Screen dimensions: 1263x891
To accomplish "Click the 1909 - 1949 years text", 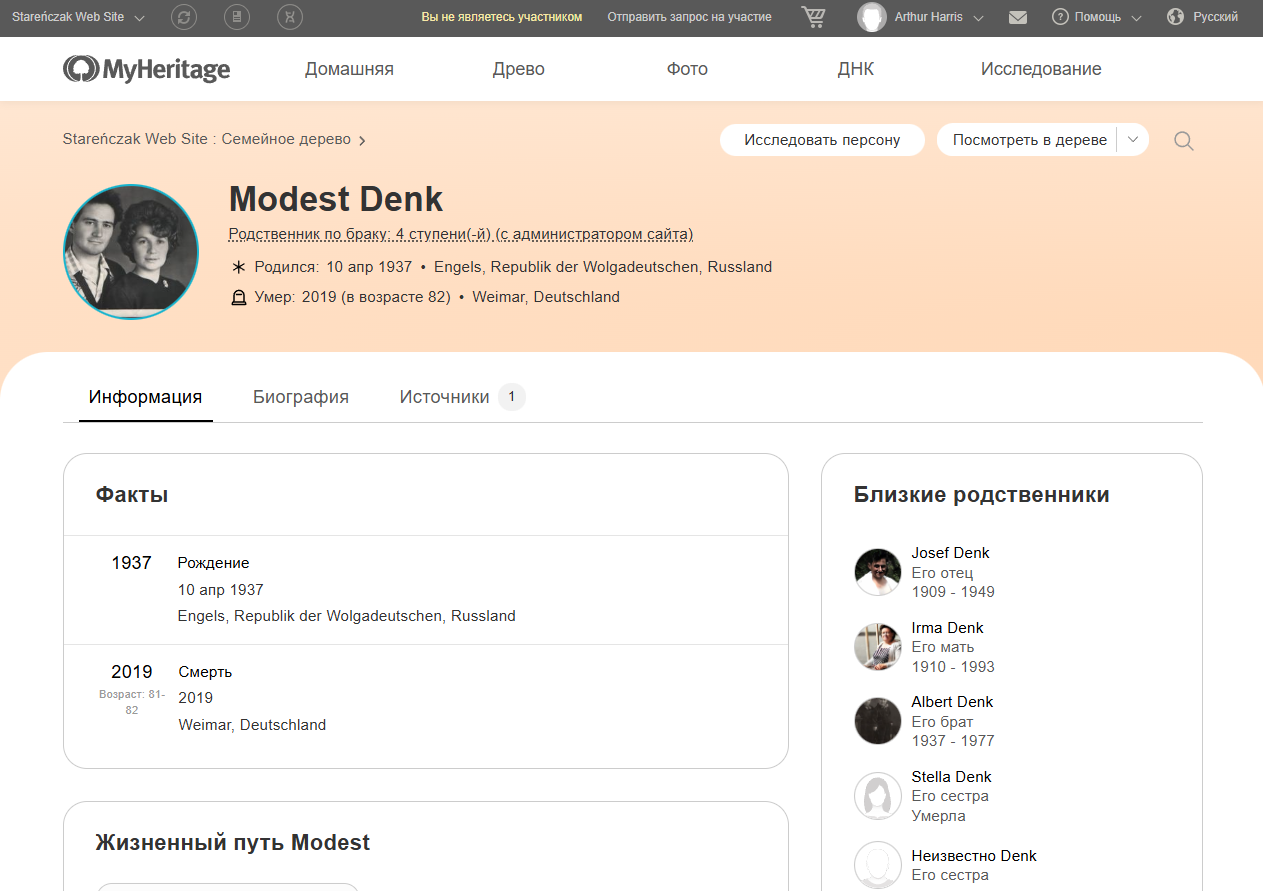I will [x=953, y=592].
